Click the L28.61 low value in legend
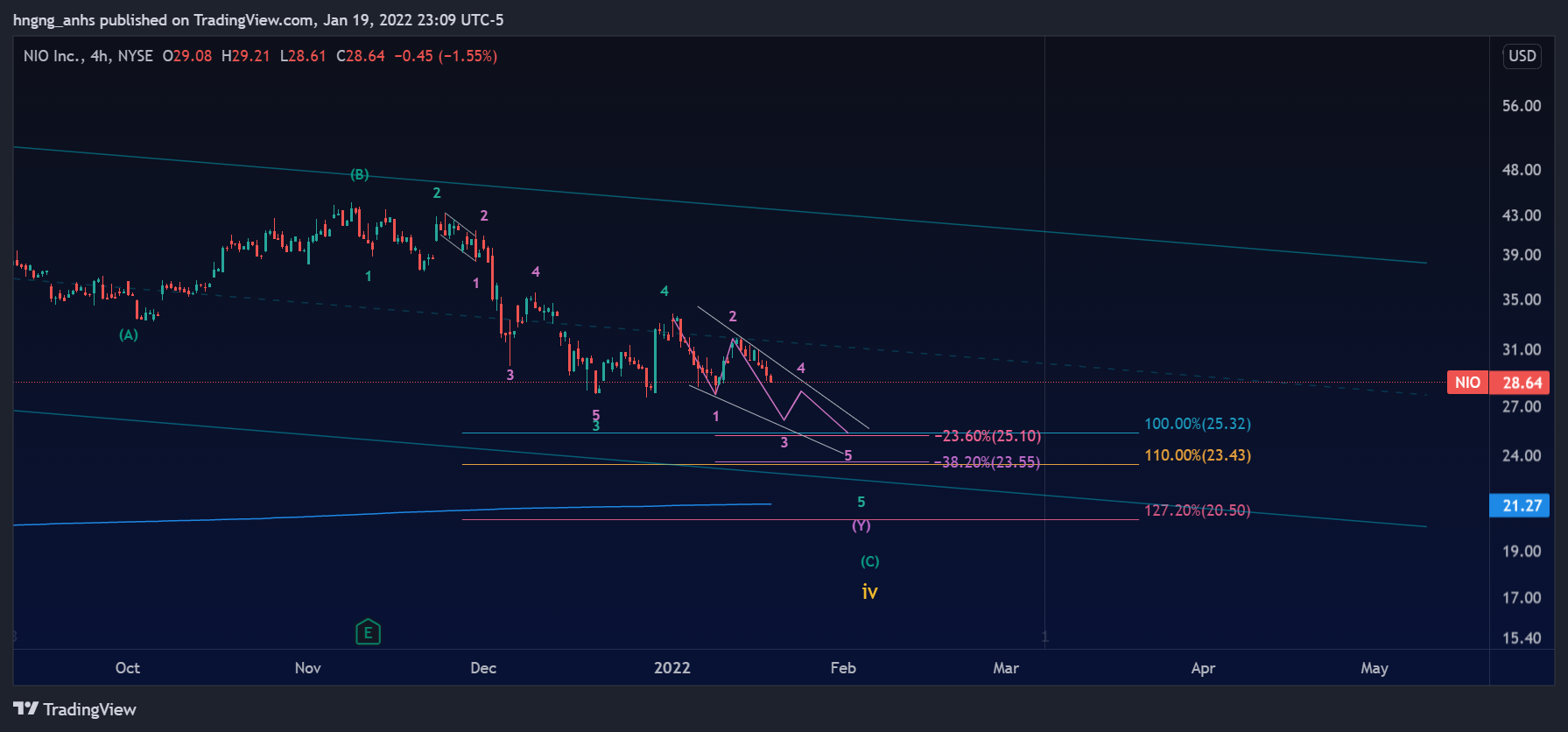 pyautogui.click(x=303, y=56)
